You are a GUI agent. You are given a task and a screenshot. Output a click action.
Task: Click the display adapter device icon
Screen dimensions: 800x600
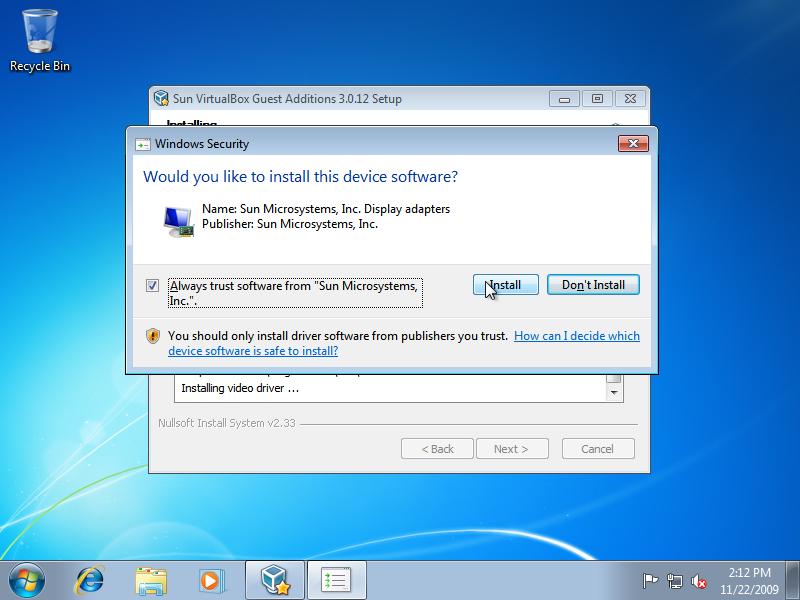179,219
